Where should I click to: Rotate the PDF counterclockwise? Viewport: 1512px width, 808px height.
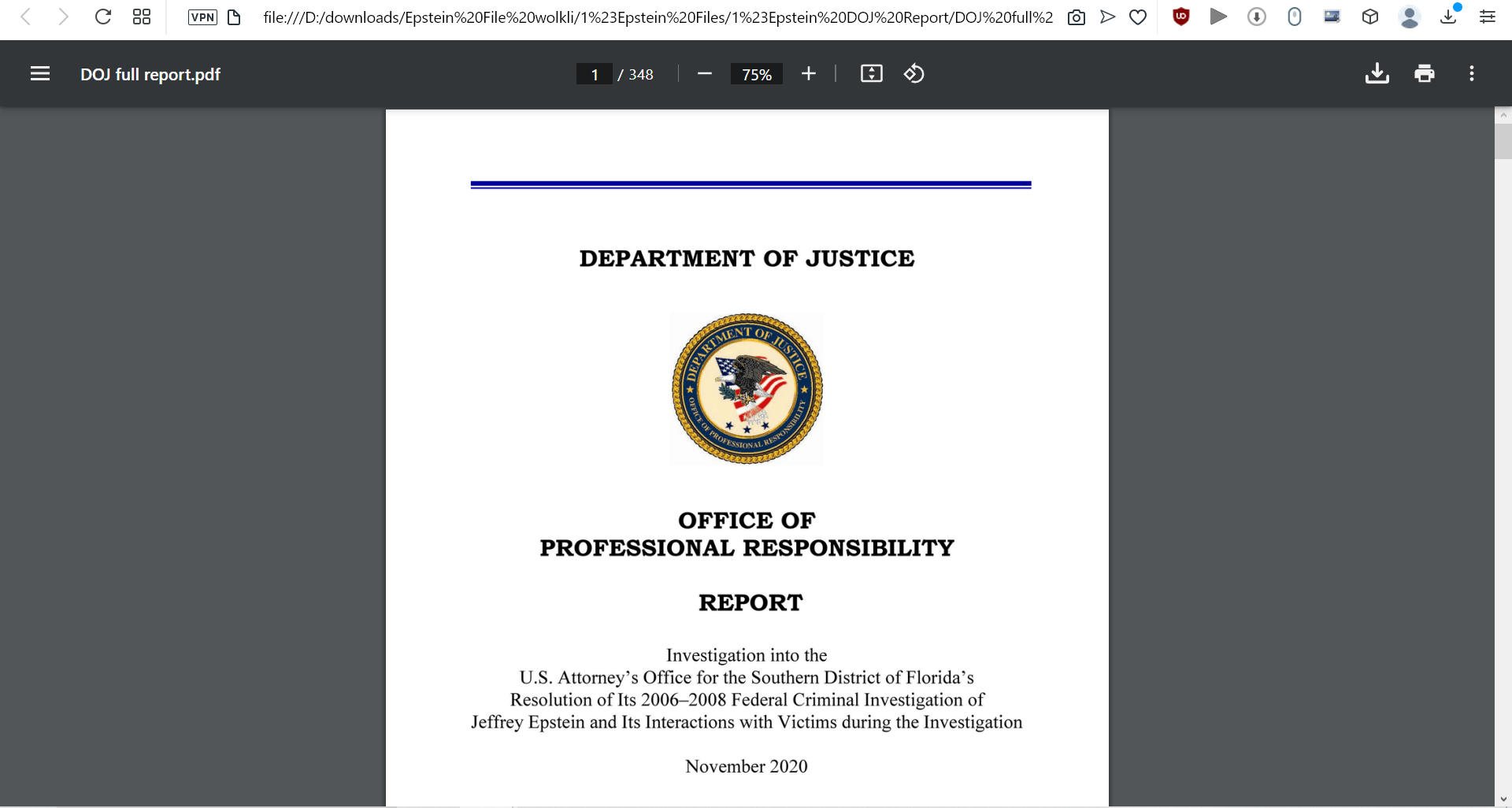(x=914, y=74)
